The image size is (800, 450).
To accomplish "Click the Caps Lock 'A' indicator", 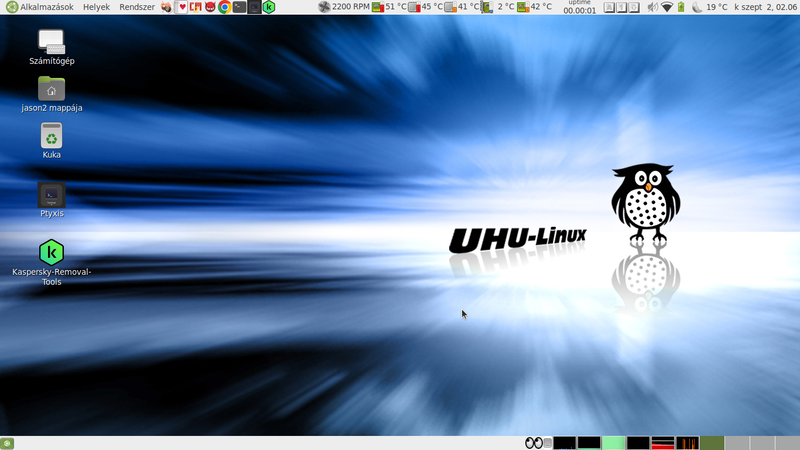I will pyautogui.click(x=609, y=7).
